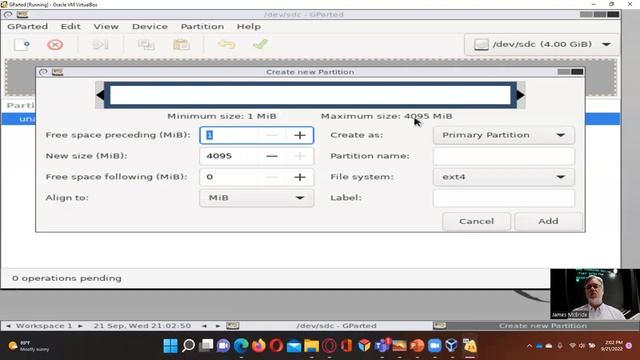Open the View menu
Viewport: 640px width, 360px height.
coord(106,27)
